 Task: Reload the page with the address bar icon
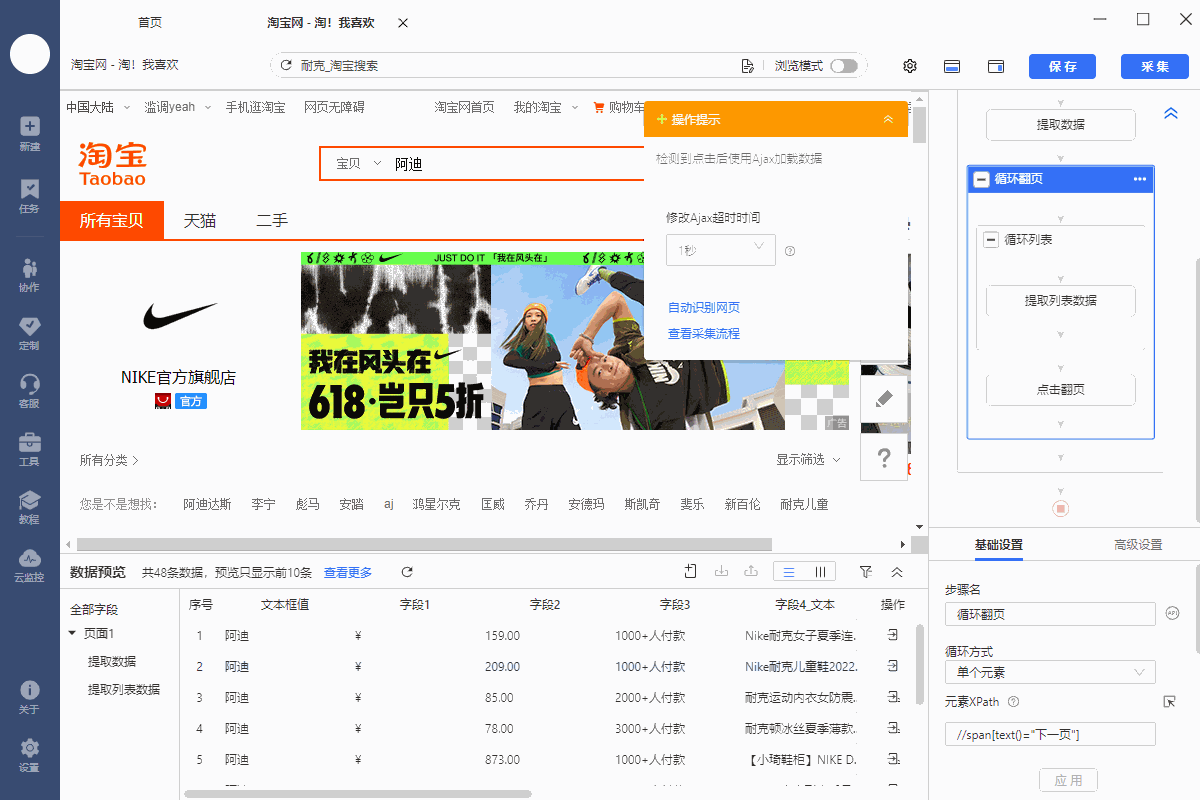click(287, 66)
